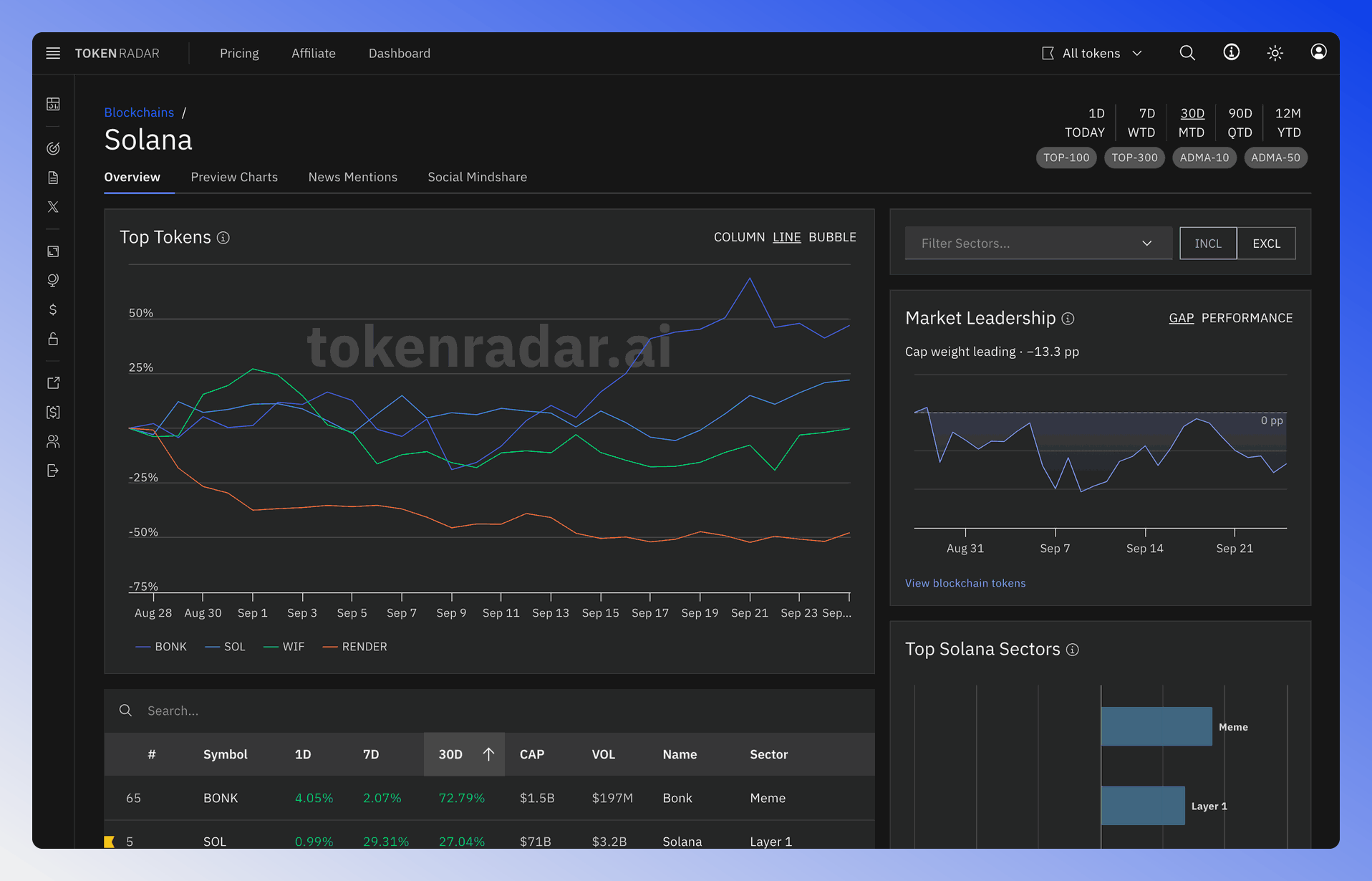
Task: Click the TOKENRADAR logo
Action: [x=117, y=53]
